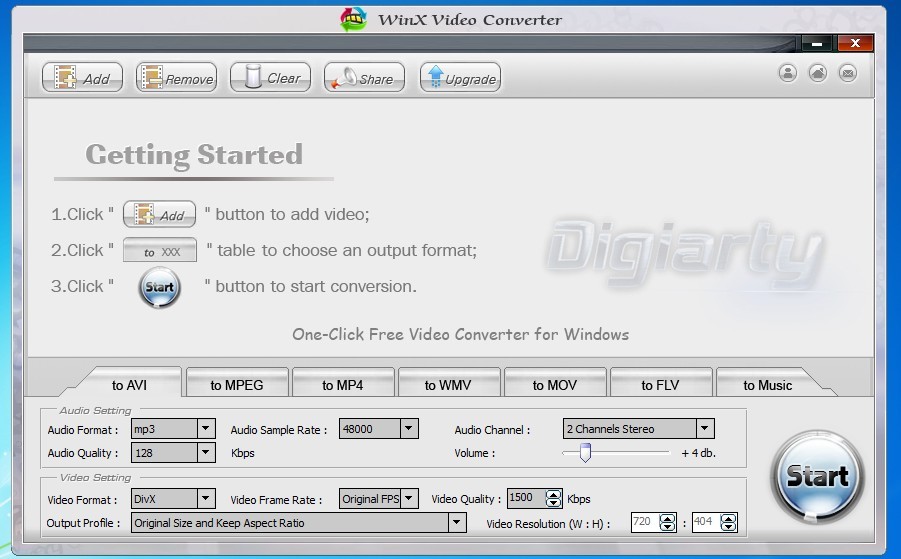Open the Output Profile dropdown

click(456, 522)
